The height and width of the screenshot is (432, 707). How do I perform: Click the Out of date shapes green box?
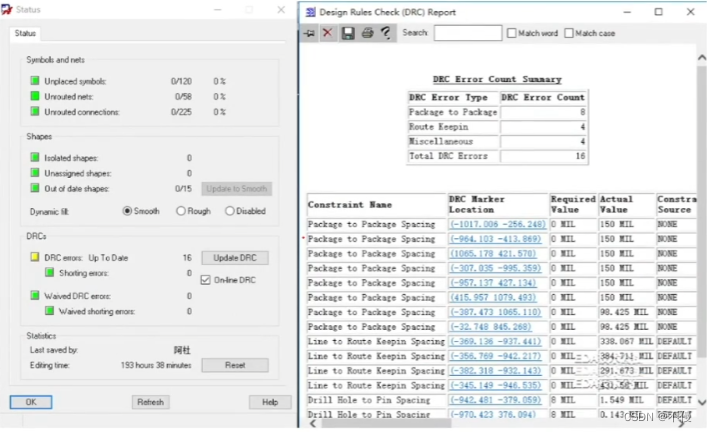(x=35, y=188)
